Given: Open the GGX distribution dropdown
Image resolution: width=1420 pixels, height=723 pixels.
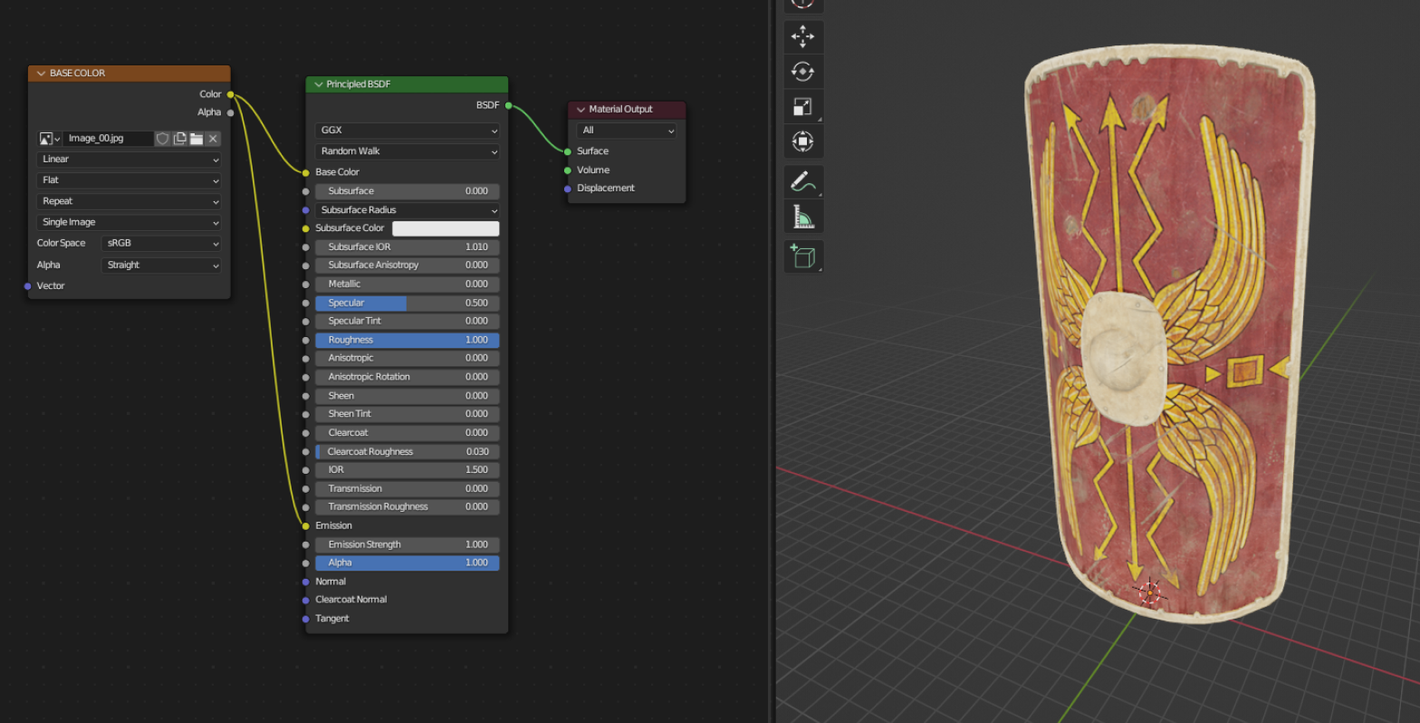Looking at the screenshot, I should 407,131.
